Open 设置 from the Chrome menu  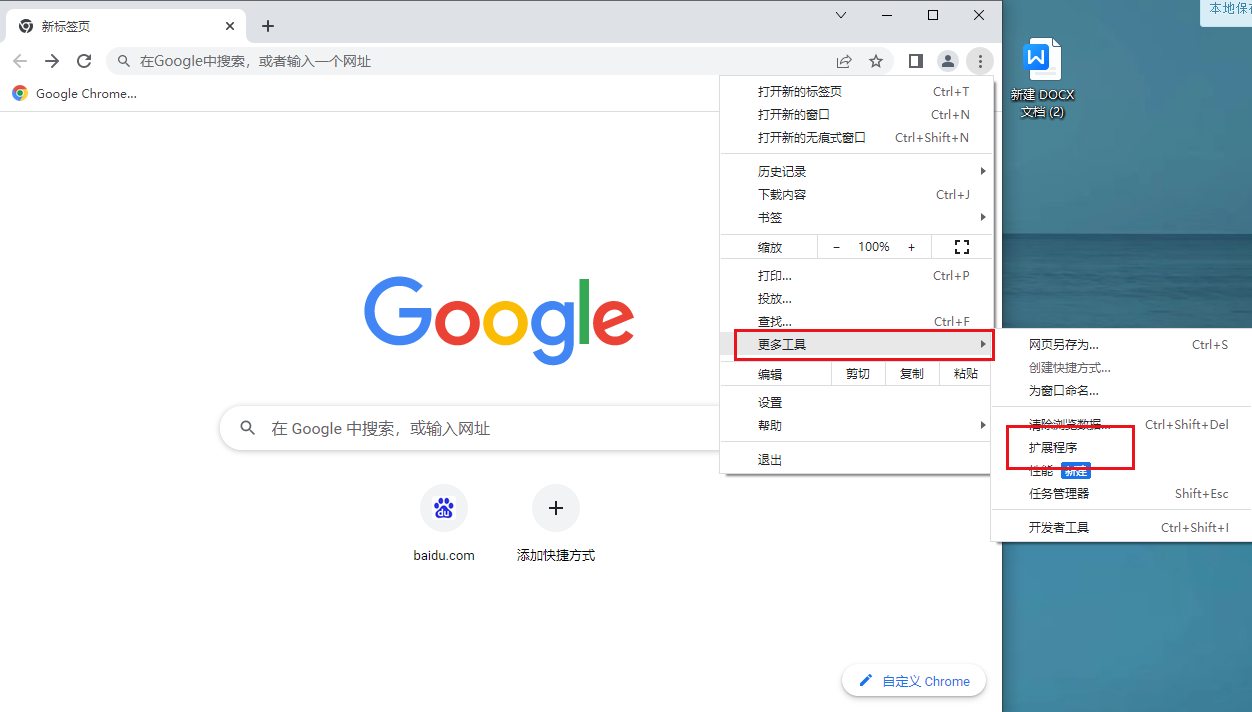856,402
